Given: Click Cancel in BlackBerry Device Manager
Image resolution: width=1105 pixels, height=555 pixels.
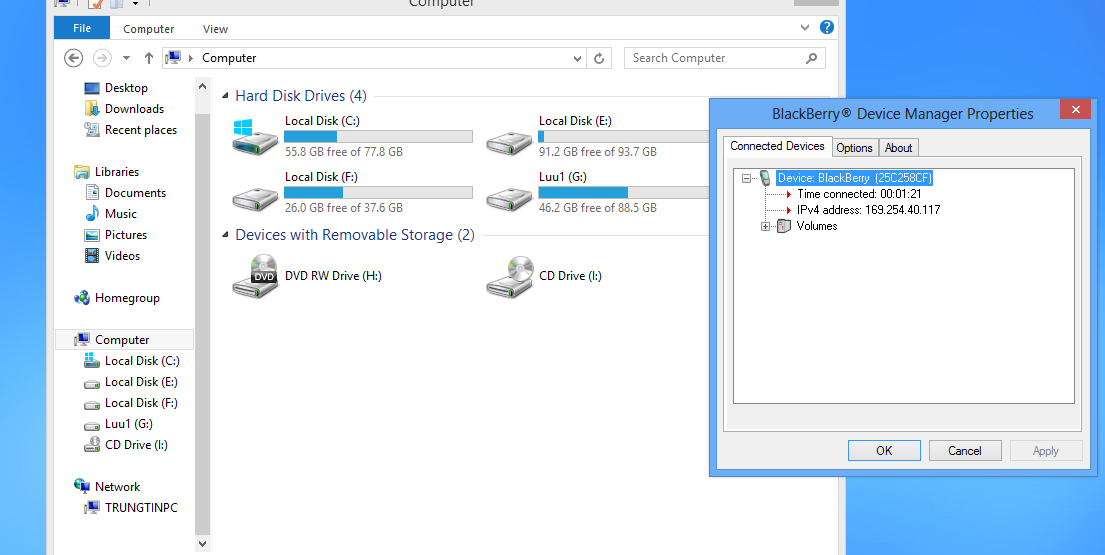Looking at the screenshot, I should [x=965, y=451].
